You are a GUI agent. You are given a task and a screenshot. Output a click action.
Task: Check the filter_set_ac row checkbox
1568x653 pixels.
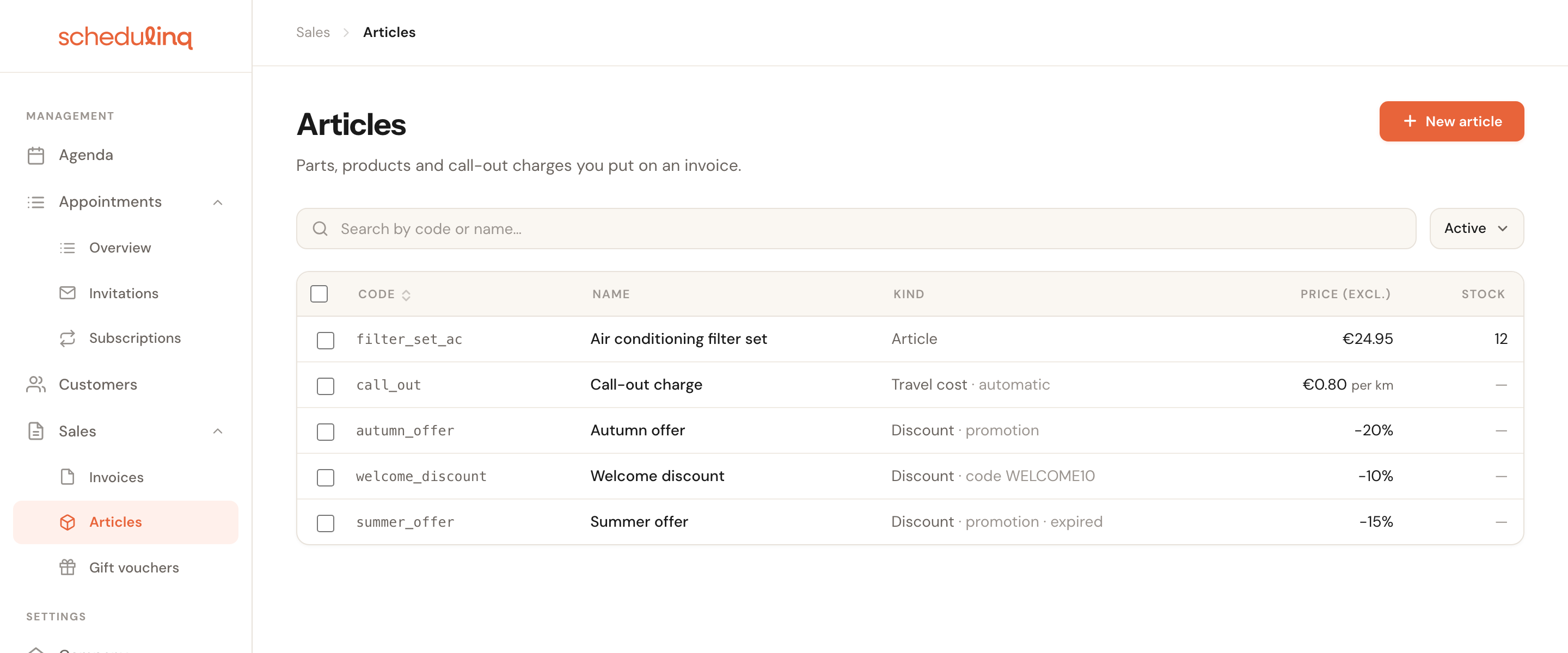326,340
